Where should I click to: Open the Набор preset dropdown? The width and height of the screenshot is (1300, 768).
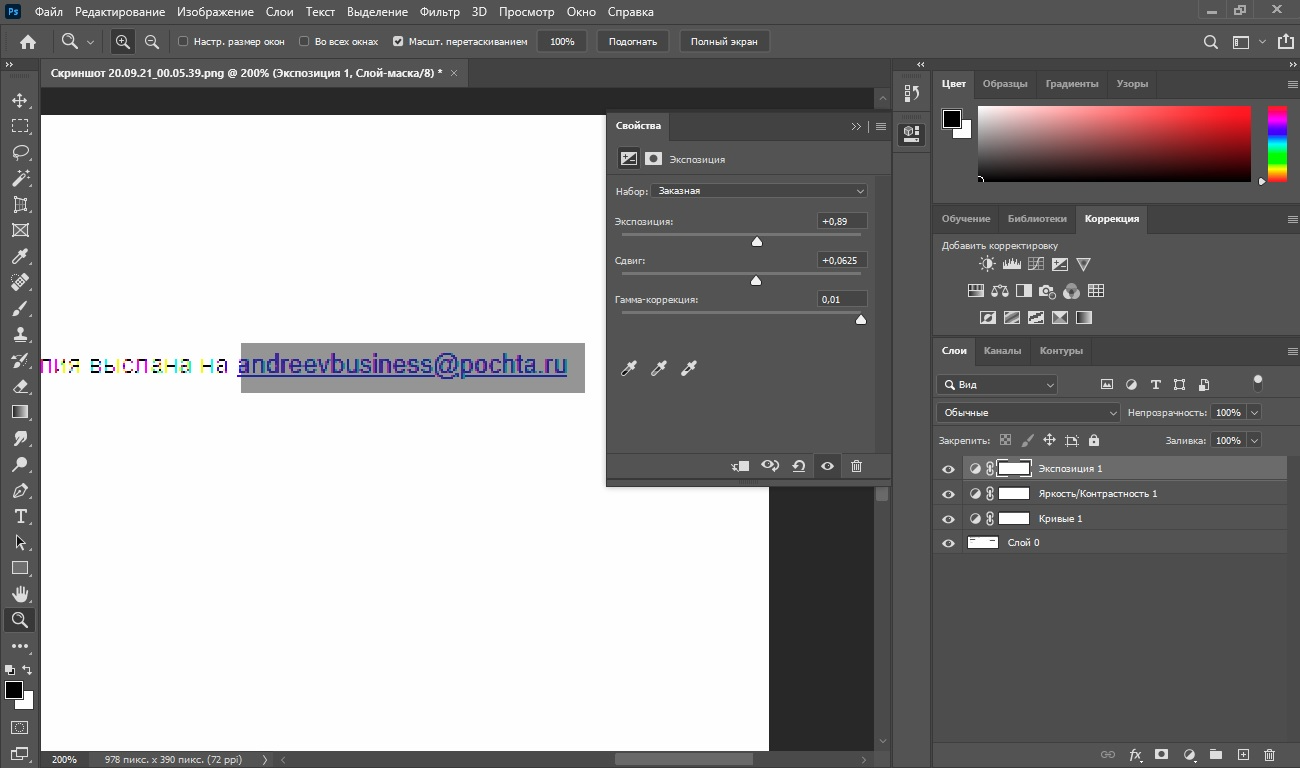(759, 190)
